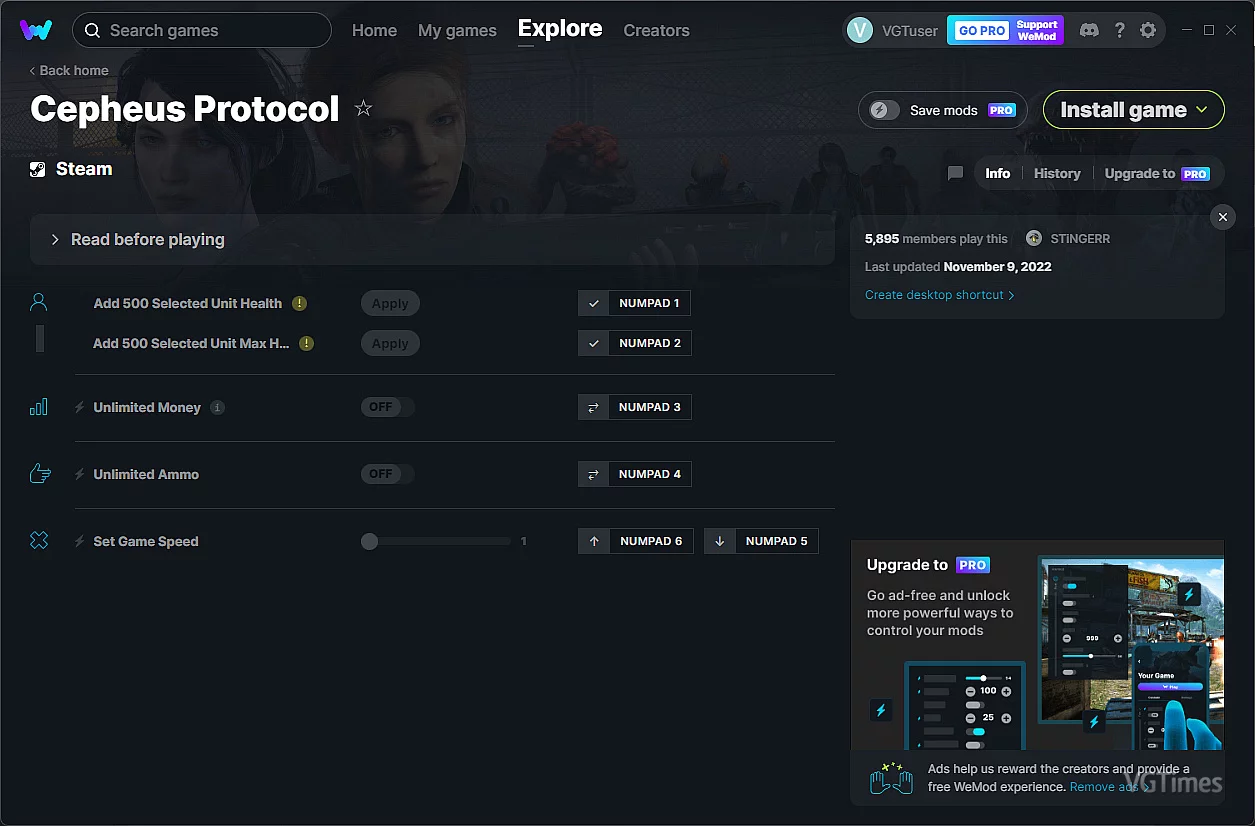
Task: Click the checkmark icon for NUMPAD 2 hotkey
Action: [594, 343]
